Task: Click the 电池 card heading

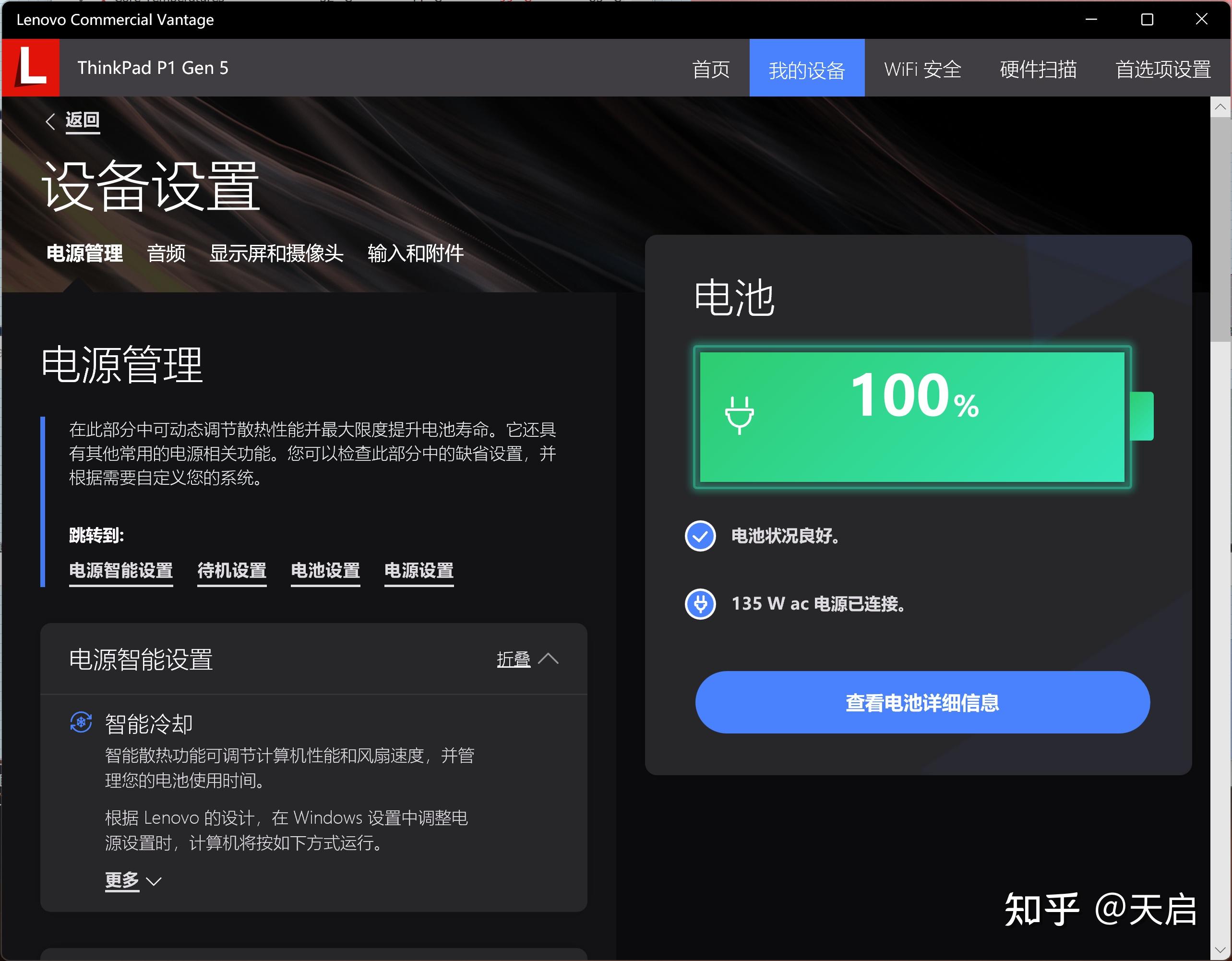Action: coord(734,298)
